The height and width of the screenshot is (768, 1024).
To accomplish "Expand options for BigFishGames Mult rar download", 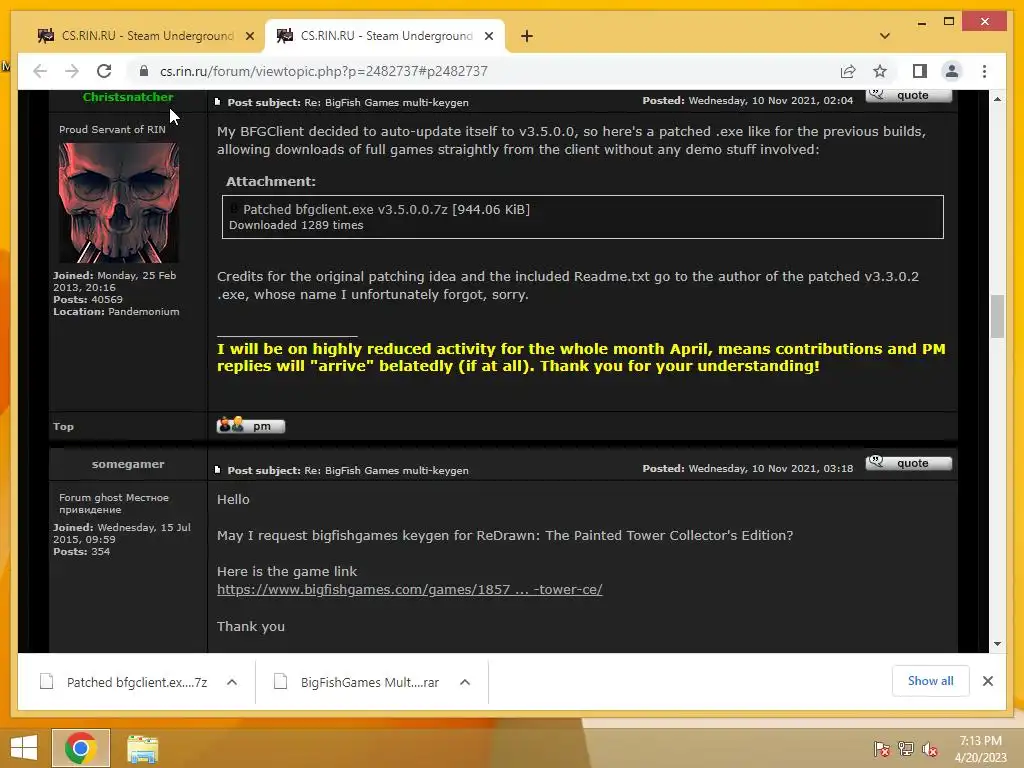I will point(465,682).
